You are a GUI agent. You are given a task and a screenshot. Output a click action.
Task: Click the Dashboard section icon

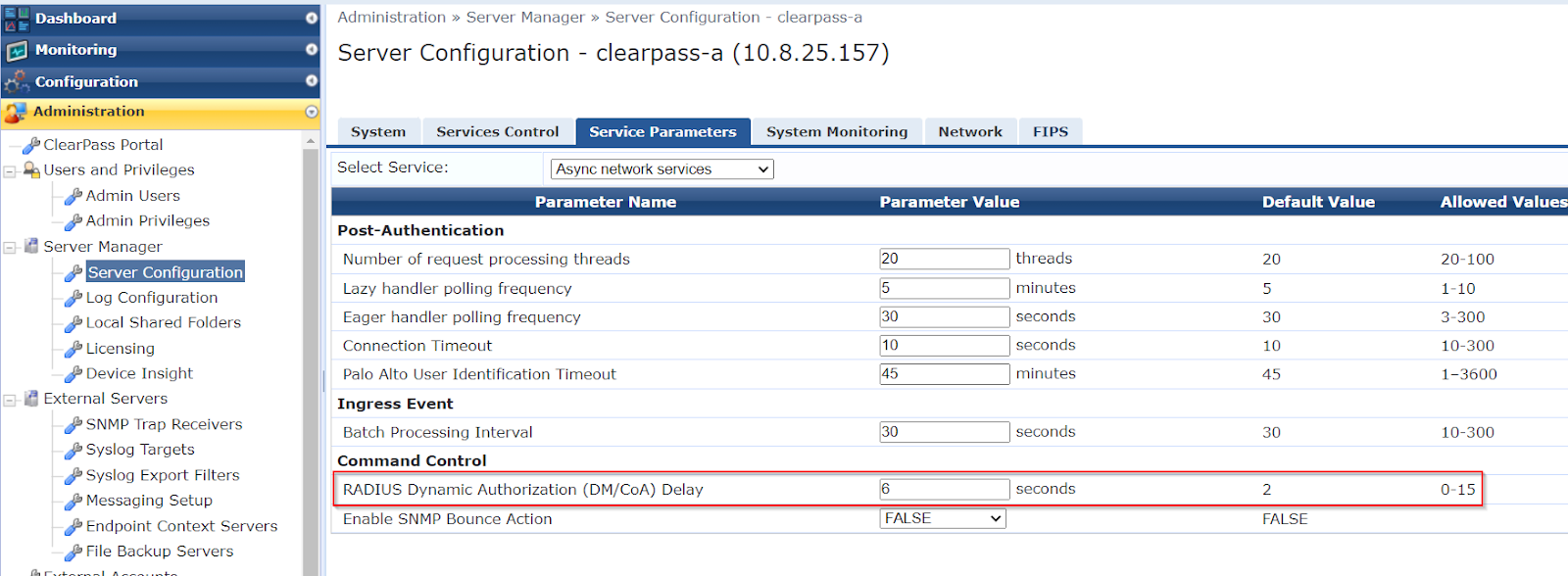pyautogui.click(x=17, y=19)
